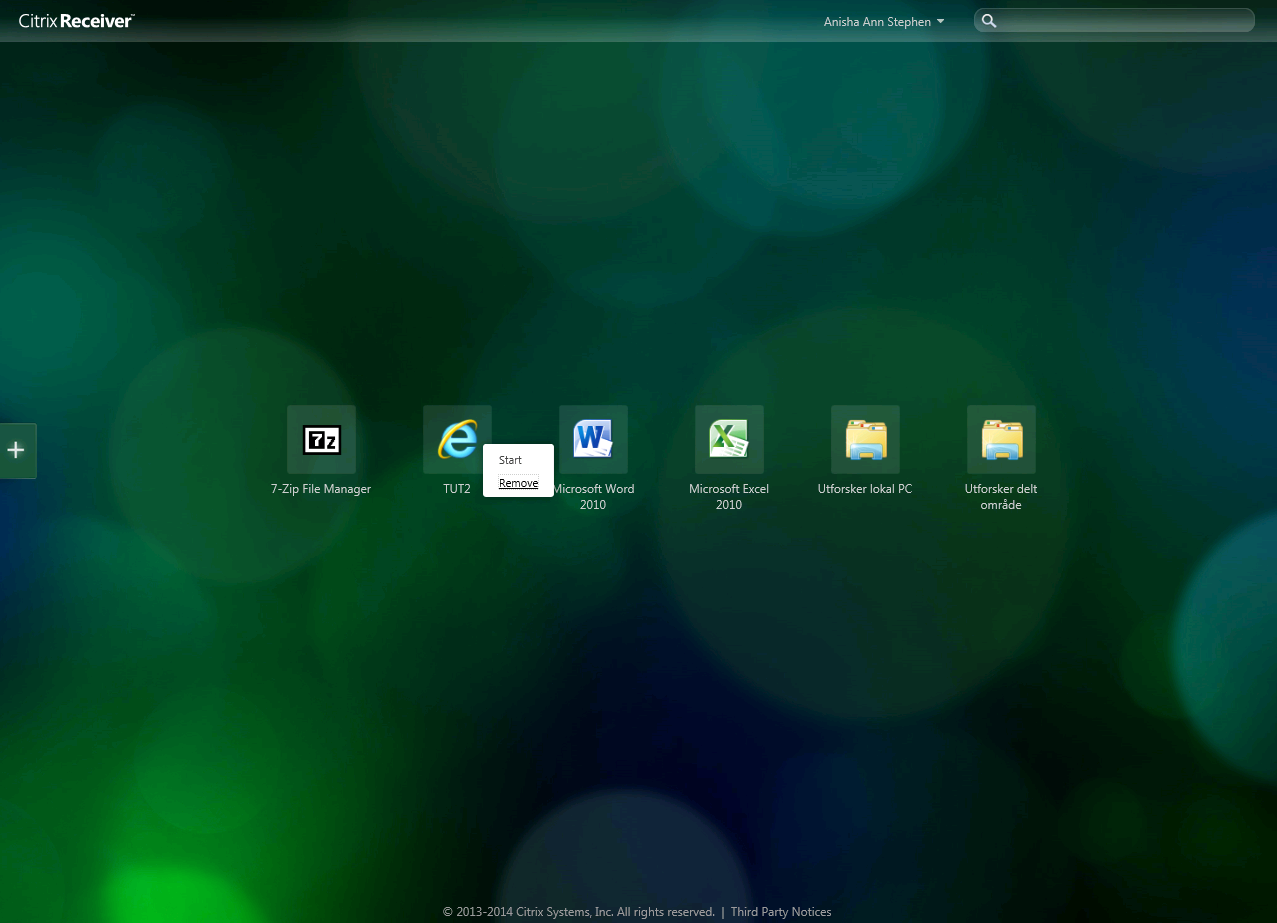1277x923 pixels.
Task: Click the 7-Zip File Manager text label
Action: (x=321, y=489)
